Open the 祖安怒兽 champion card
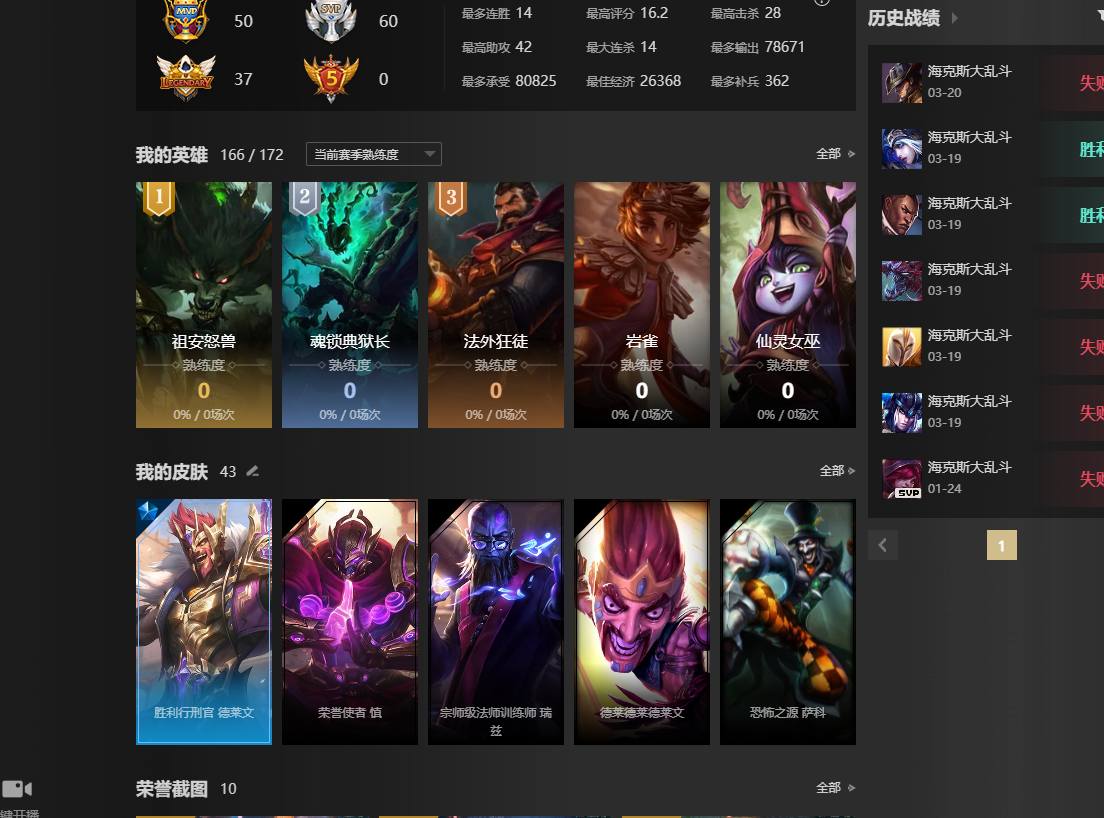1104x818 pixels. click(203, 305)
